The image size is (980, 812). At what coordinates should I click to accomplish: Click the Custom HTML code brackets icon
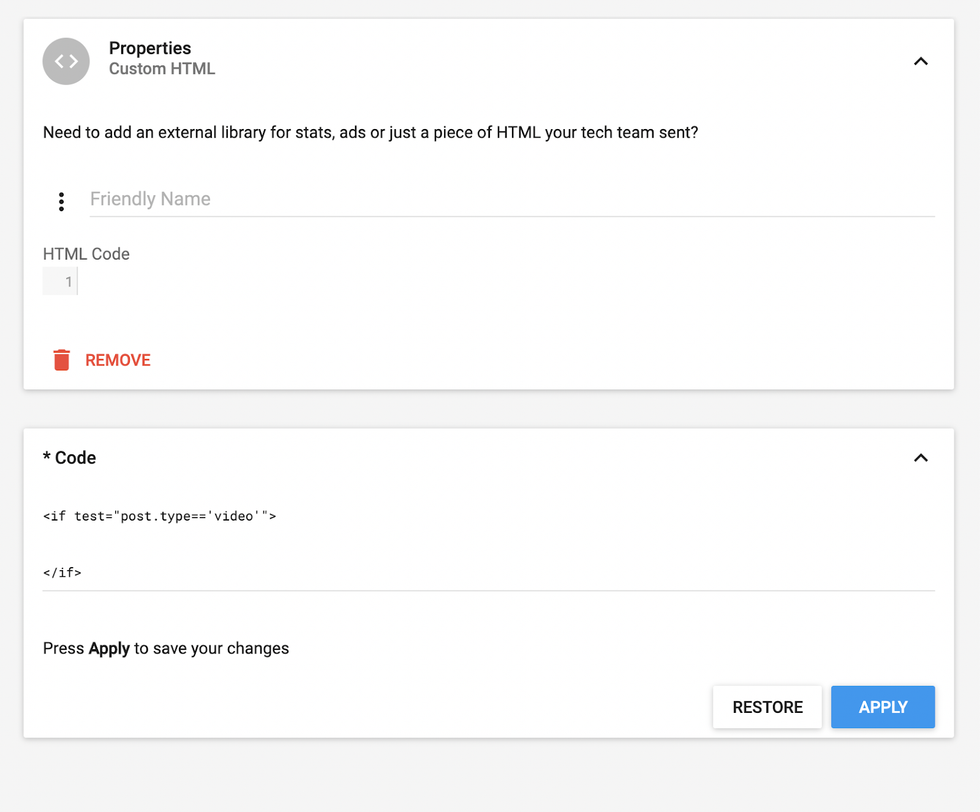tap(66, 61)
